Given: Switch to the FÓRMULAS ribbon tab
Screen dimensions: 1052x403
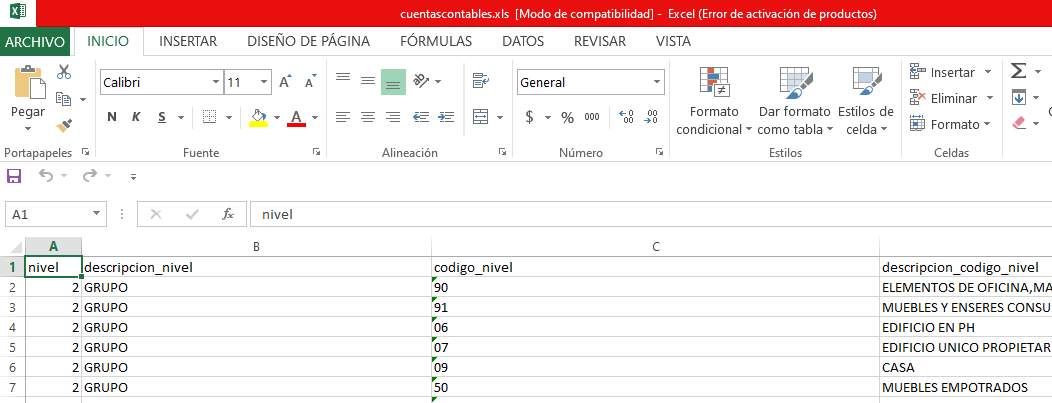Looking at the screenshot, I should 436,41.
